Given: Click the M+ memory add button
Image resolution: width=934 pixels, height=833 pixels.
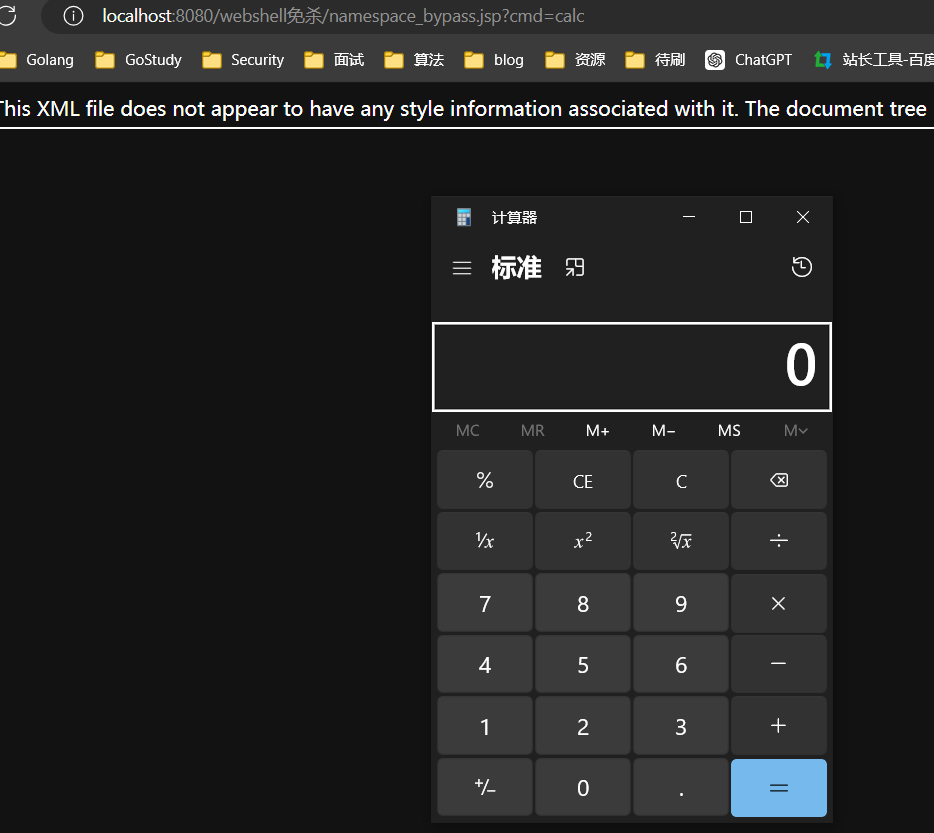Looking at the screenshot, I should click(597, 430).
